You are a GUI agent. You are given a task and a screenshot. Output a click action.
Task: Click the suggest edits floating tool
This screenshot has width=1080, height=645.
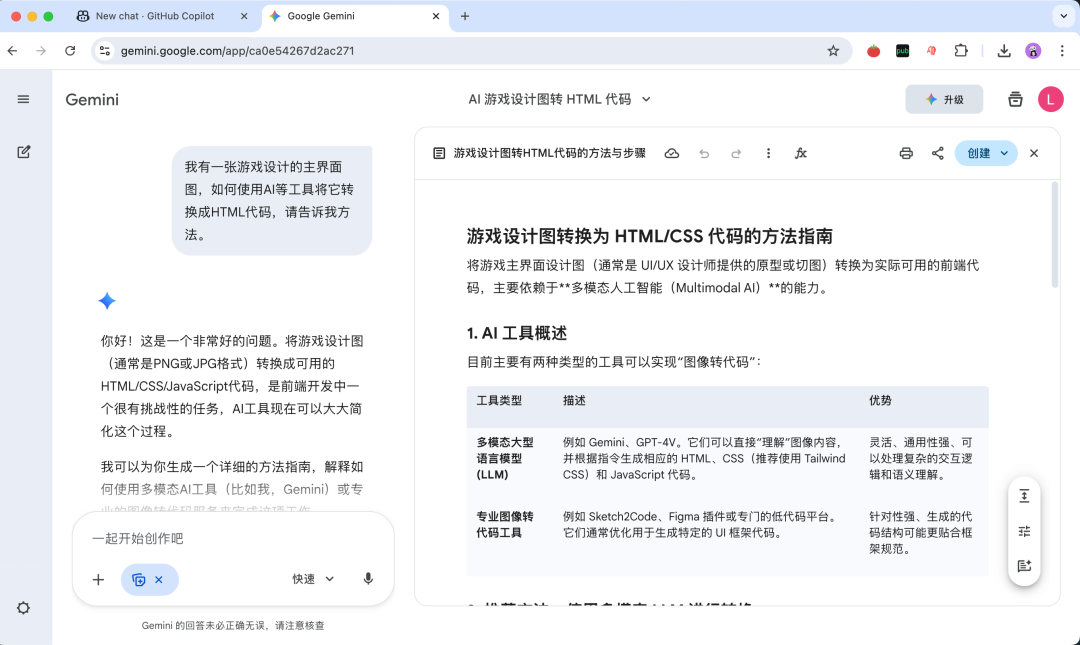click(x=1024, y=566)
